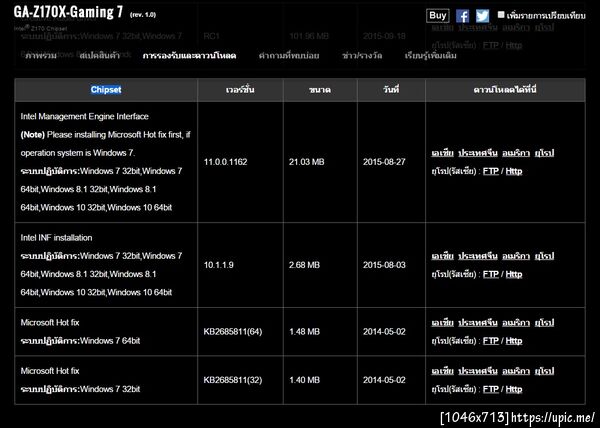Screen dimensions: 600x428
Task: Switch to the Overview tab (ภาพรวม)
Action: pyautogui.click(x=41, y=55)
